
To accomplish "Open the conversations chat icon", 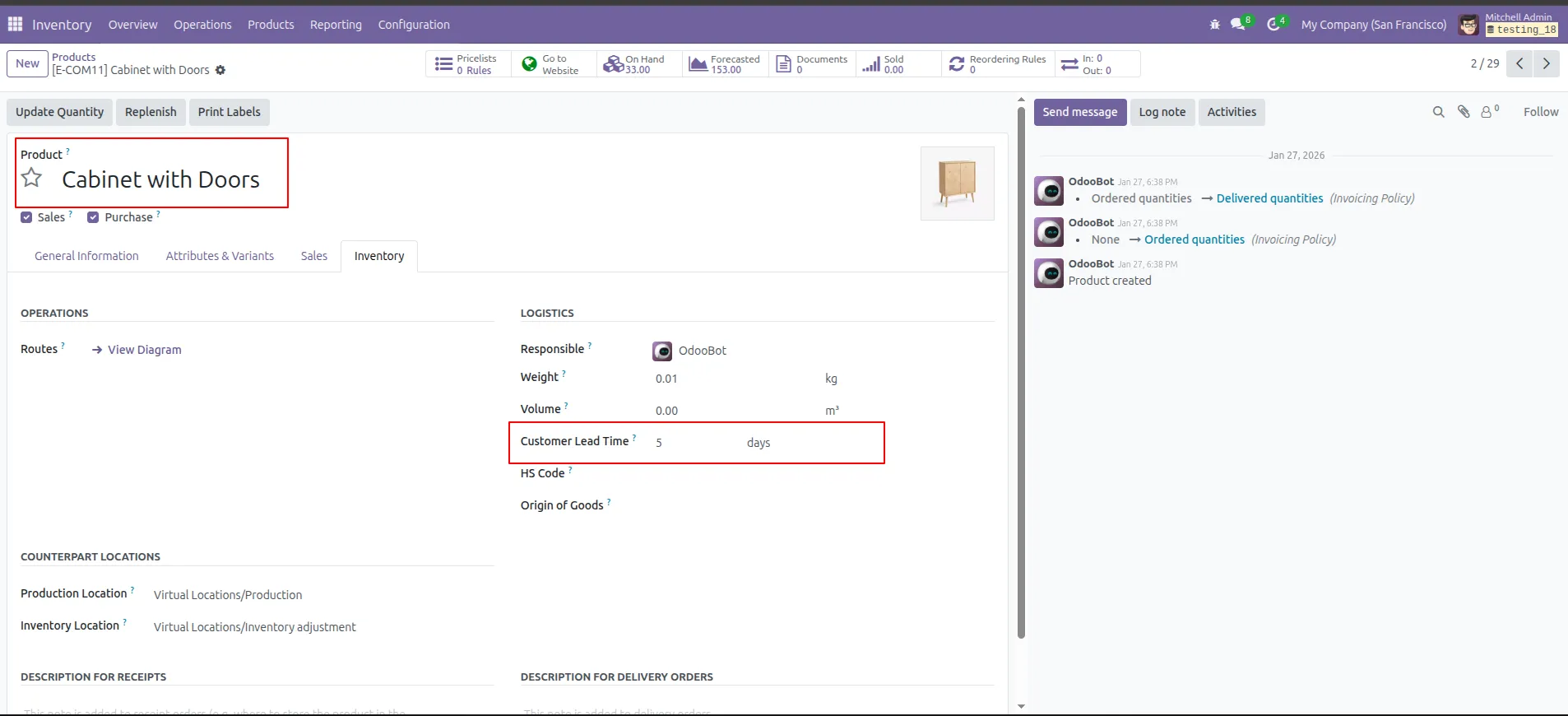I will point(1238,25).
